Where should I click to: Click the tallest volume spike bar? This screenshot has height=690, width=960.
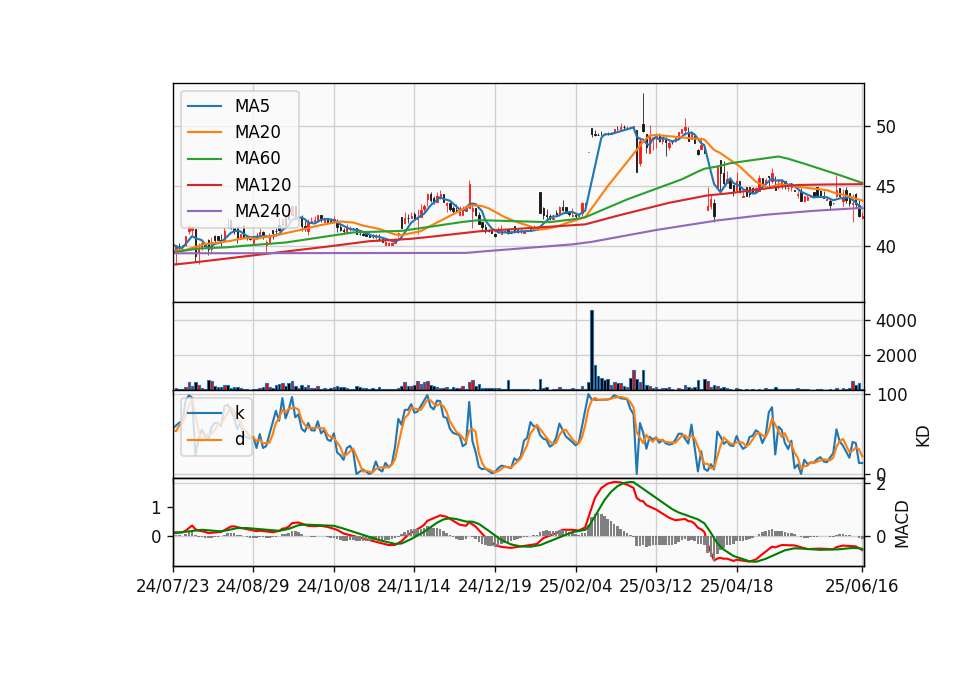[x=592, y=350]
